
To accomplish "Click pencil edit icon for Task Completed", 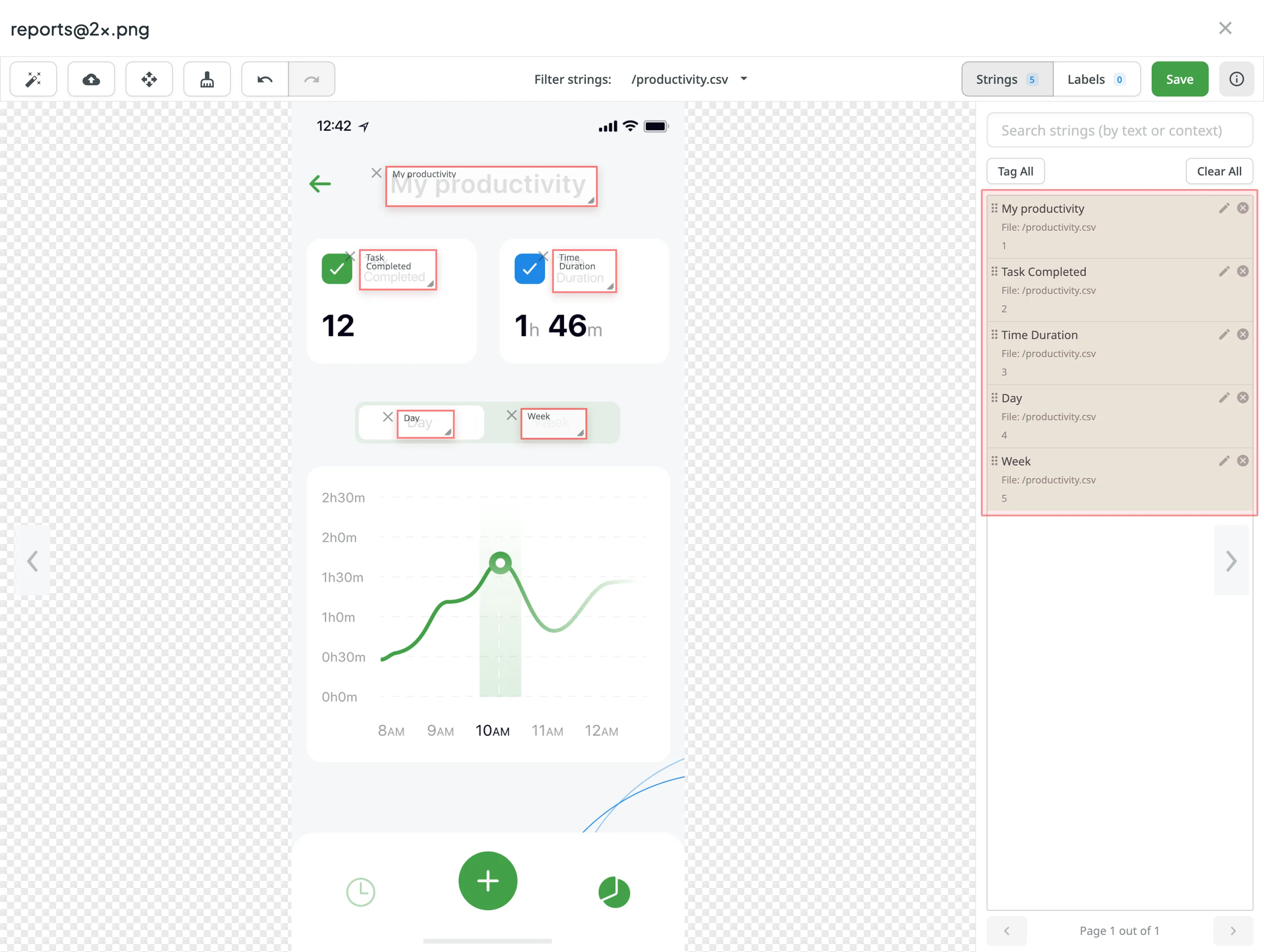I will (x=1224, y=271).
